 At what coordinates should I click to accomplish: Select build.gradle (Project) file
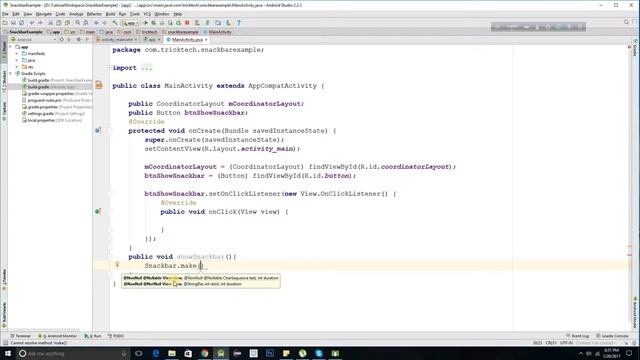click(x=57, y=80)
